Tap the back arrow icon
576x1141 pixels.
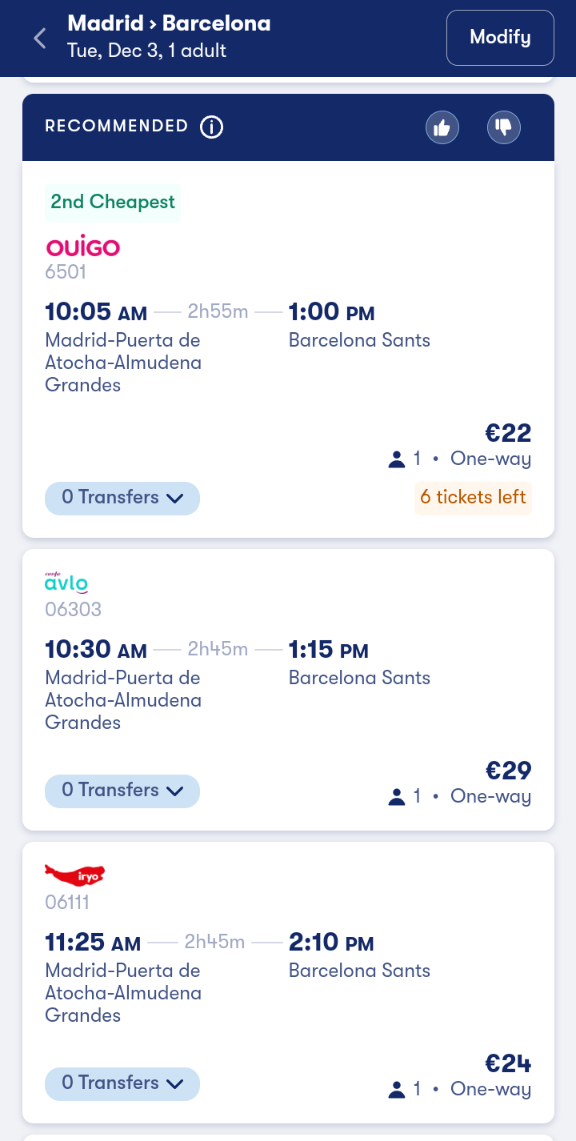[40, 39]
